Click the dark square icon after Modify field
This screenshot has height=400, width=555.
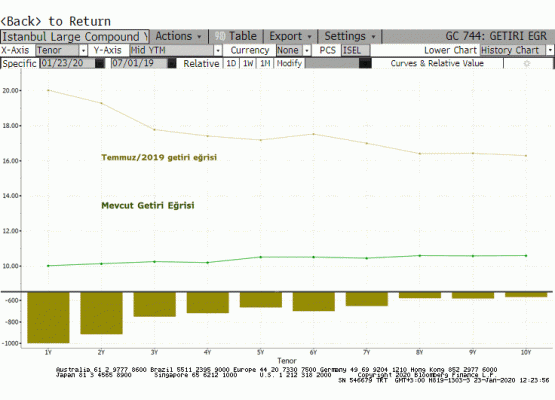tap(365, 63)
